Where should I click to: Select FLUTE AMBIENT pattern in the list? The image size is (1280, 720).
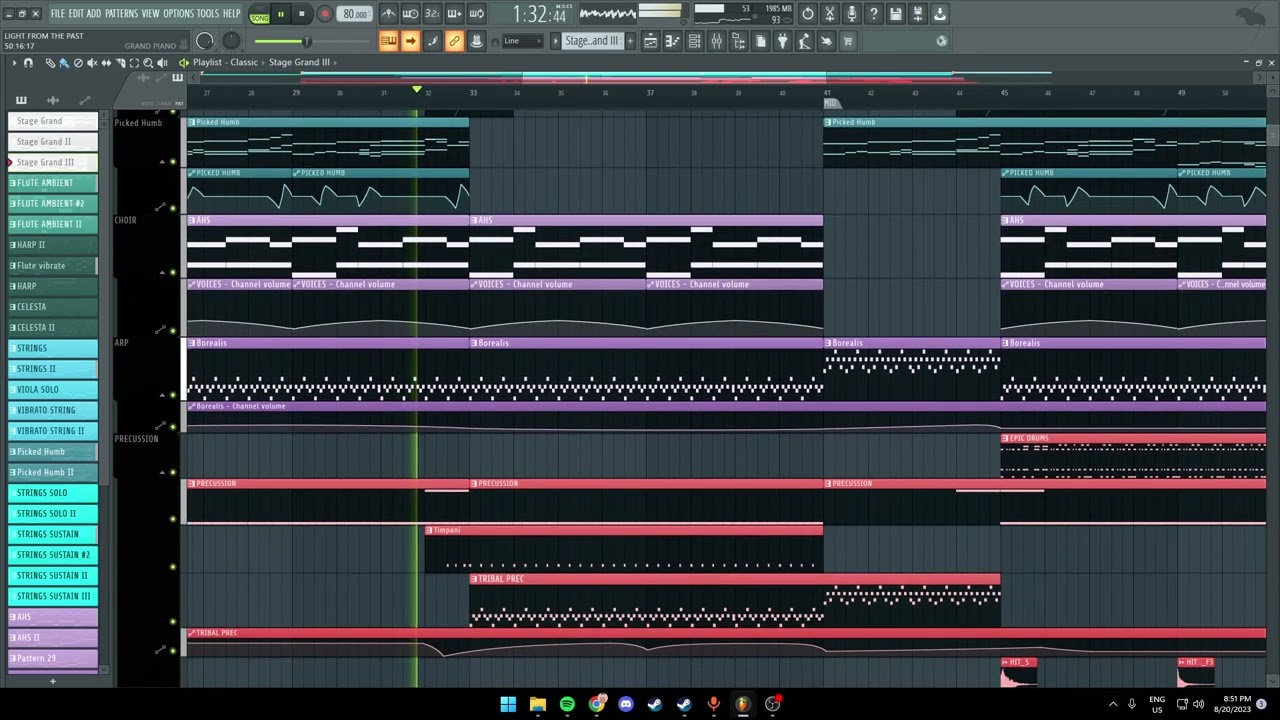pyautogui.click(x=53, y=183)
